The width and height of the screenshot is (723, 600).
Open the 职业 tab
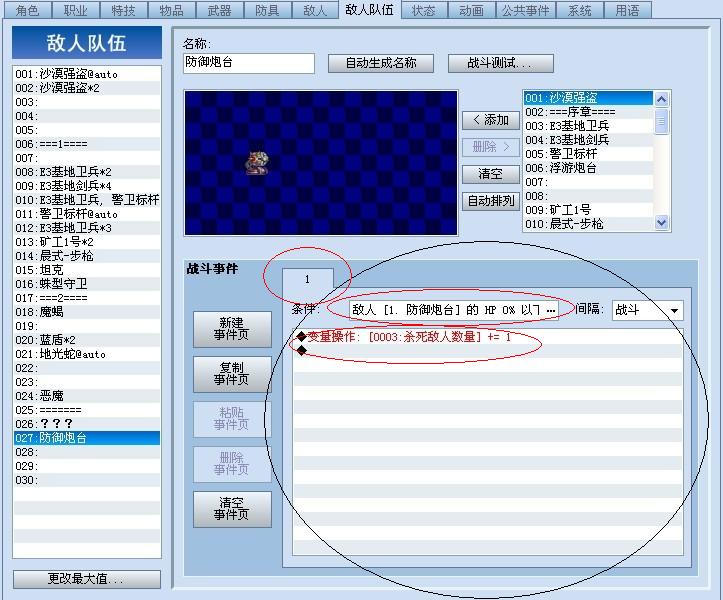pyautogui.click(x=76, y=10)
